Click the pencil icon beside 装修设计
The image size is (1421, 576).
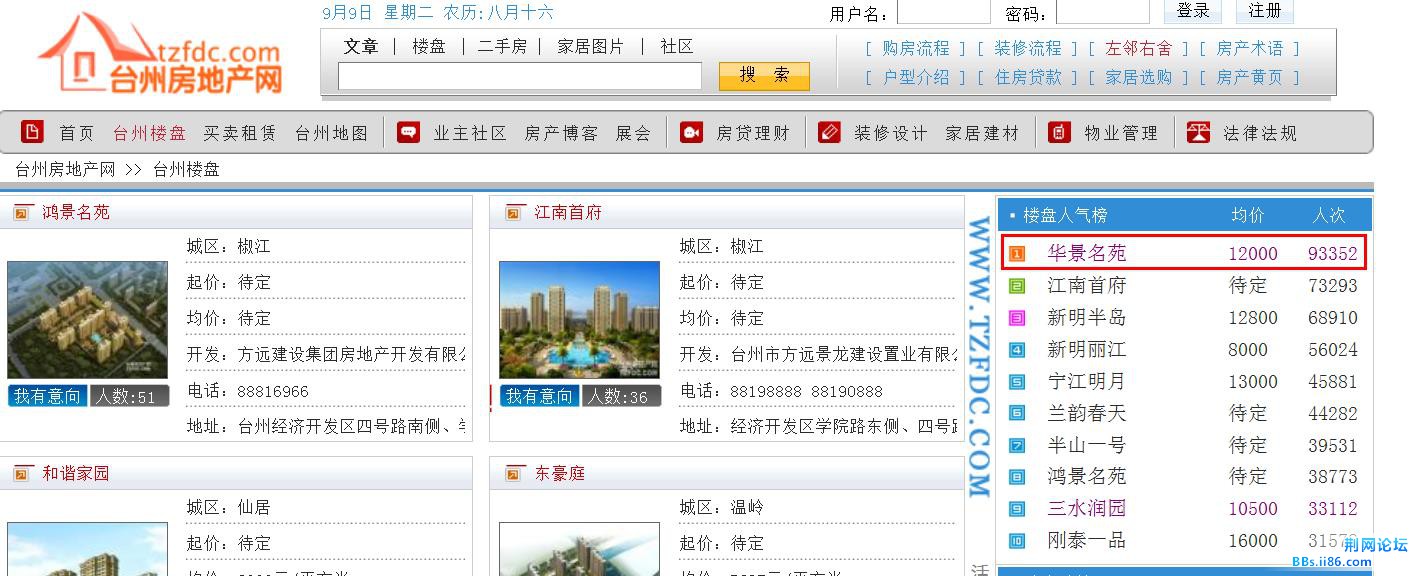(829, 132)
